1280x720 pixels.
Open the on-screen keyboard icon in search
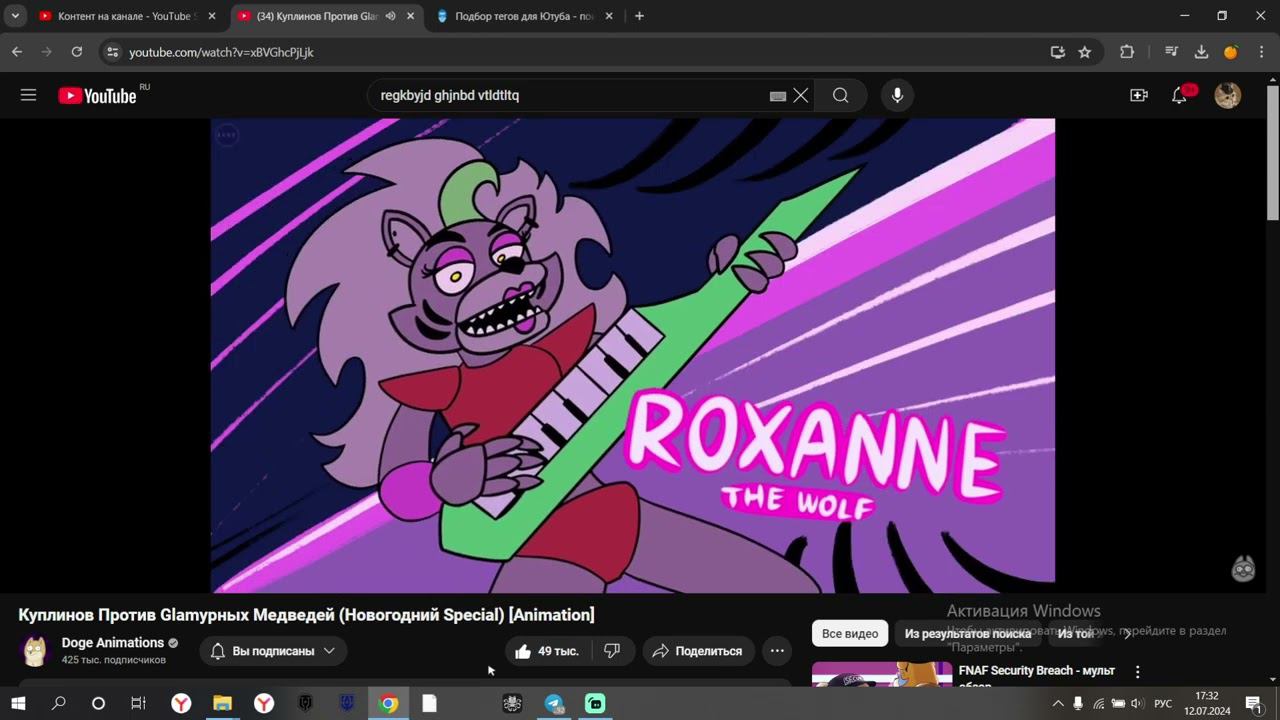pyautogui.click(x=777, y=96)
